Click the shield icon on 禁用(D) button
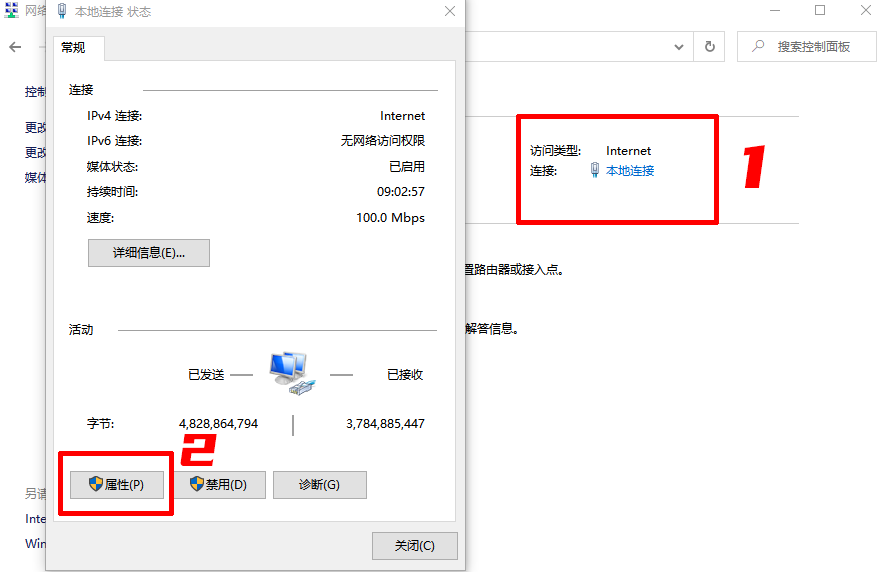This screenshot has height=572, width=885. point(197,484)
